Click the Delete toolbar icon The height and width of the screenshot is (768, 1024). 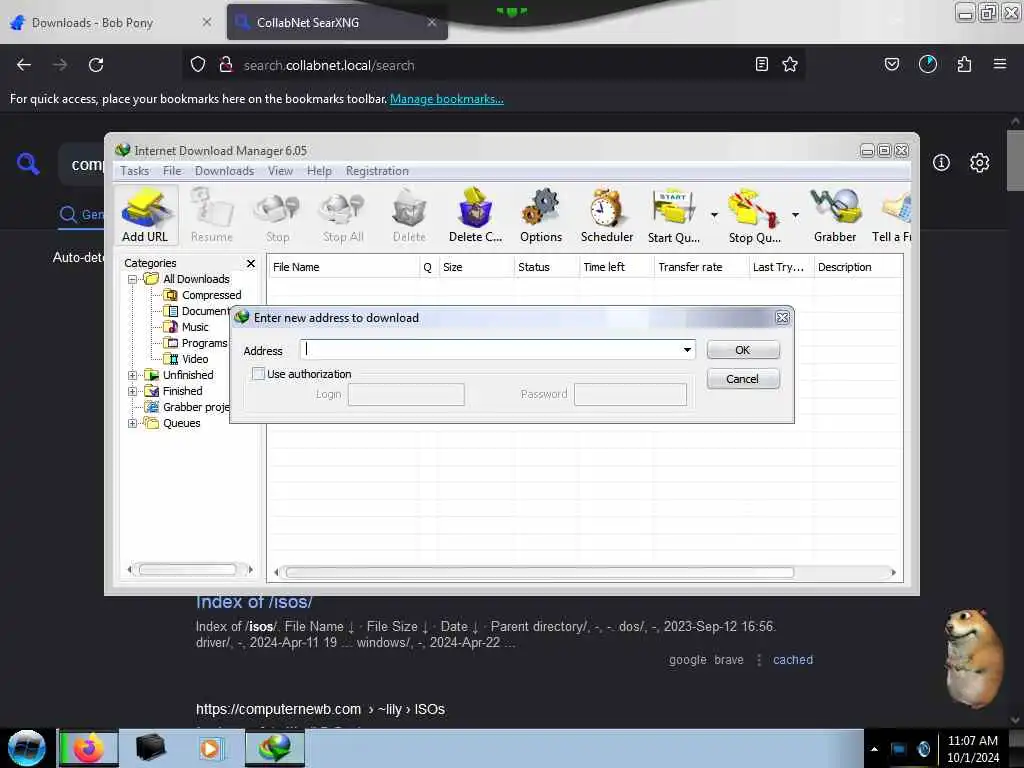409,215
